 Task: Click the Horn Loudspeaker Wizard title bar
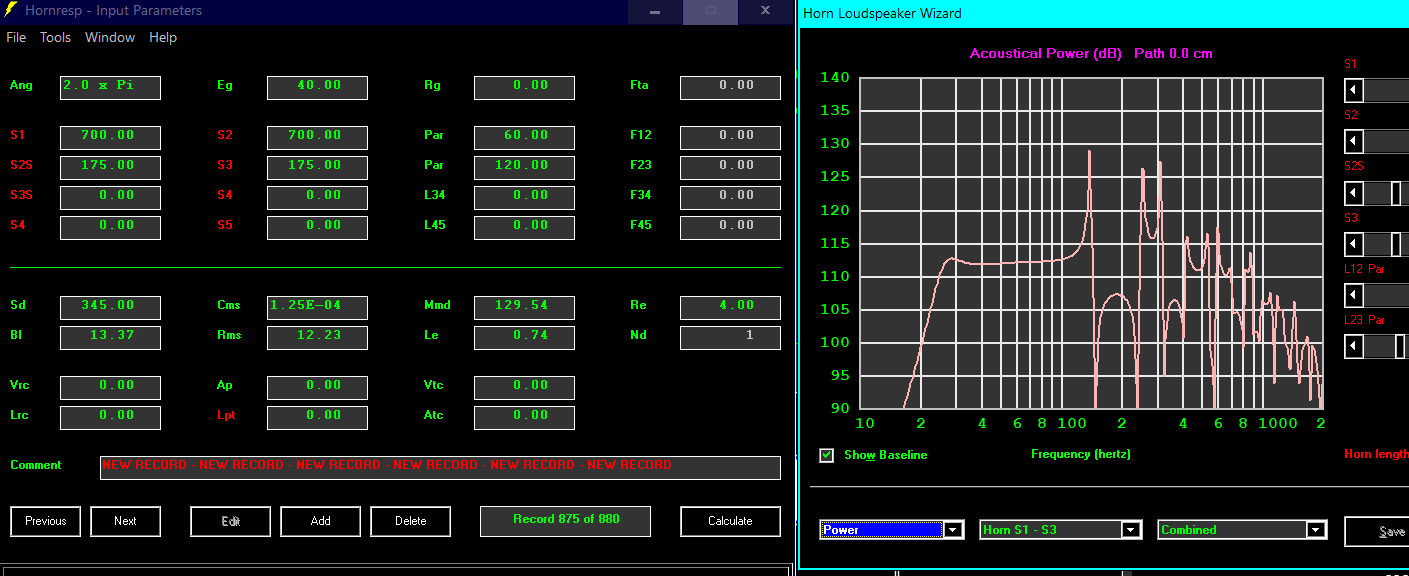[1104, 13]
